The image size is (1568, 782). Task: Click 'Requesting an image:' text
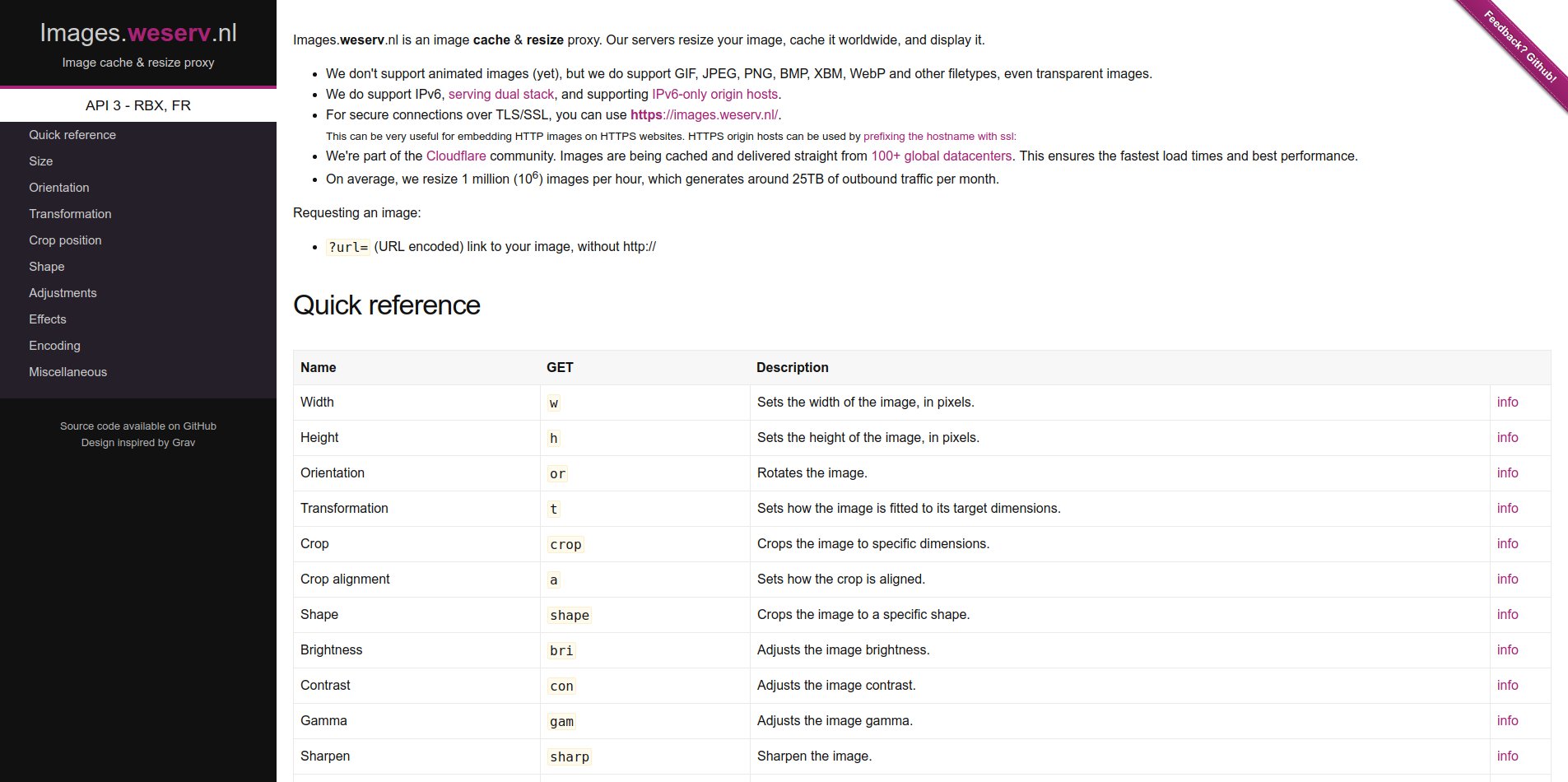(x=357, y=213)
